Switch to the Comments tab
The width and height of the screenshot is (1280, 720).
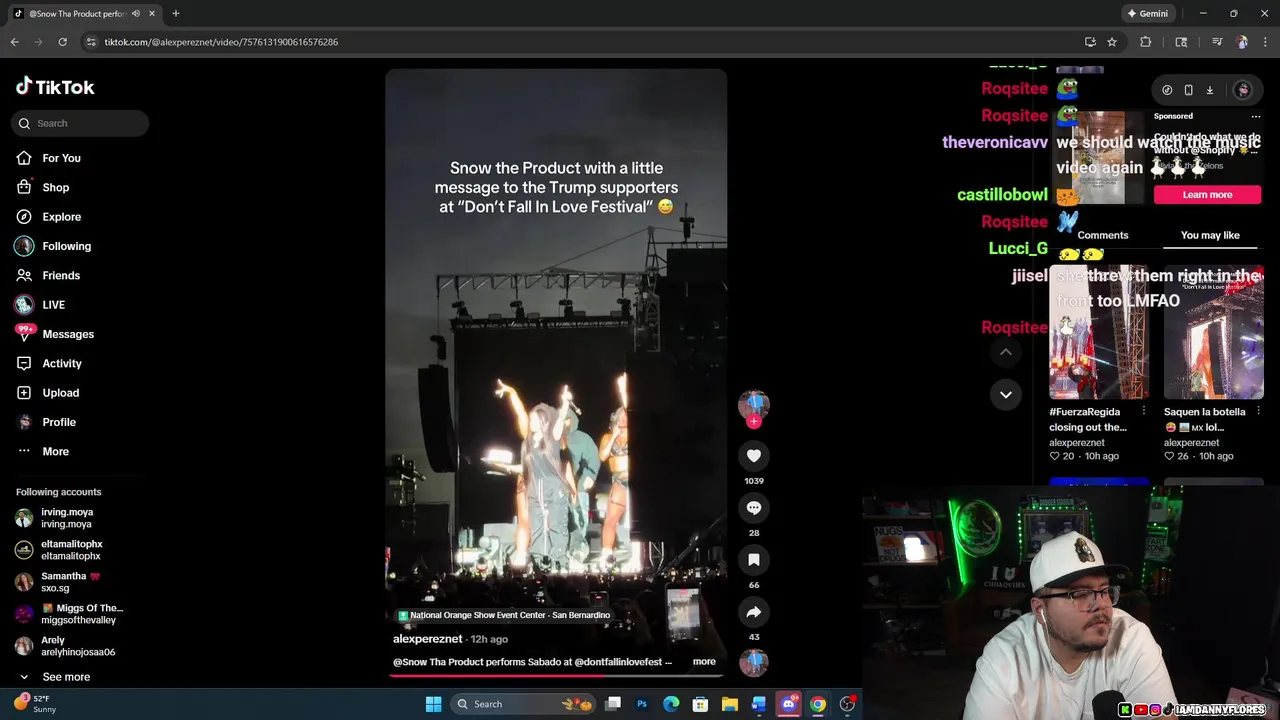point(1103,235)
